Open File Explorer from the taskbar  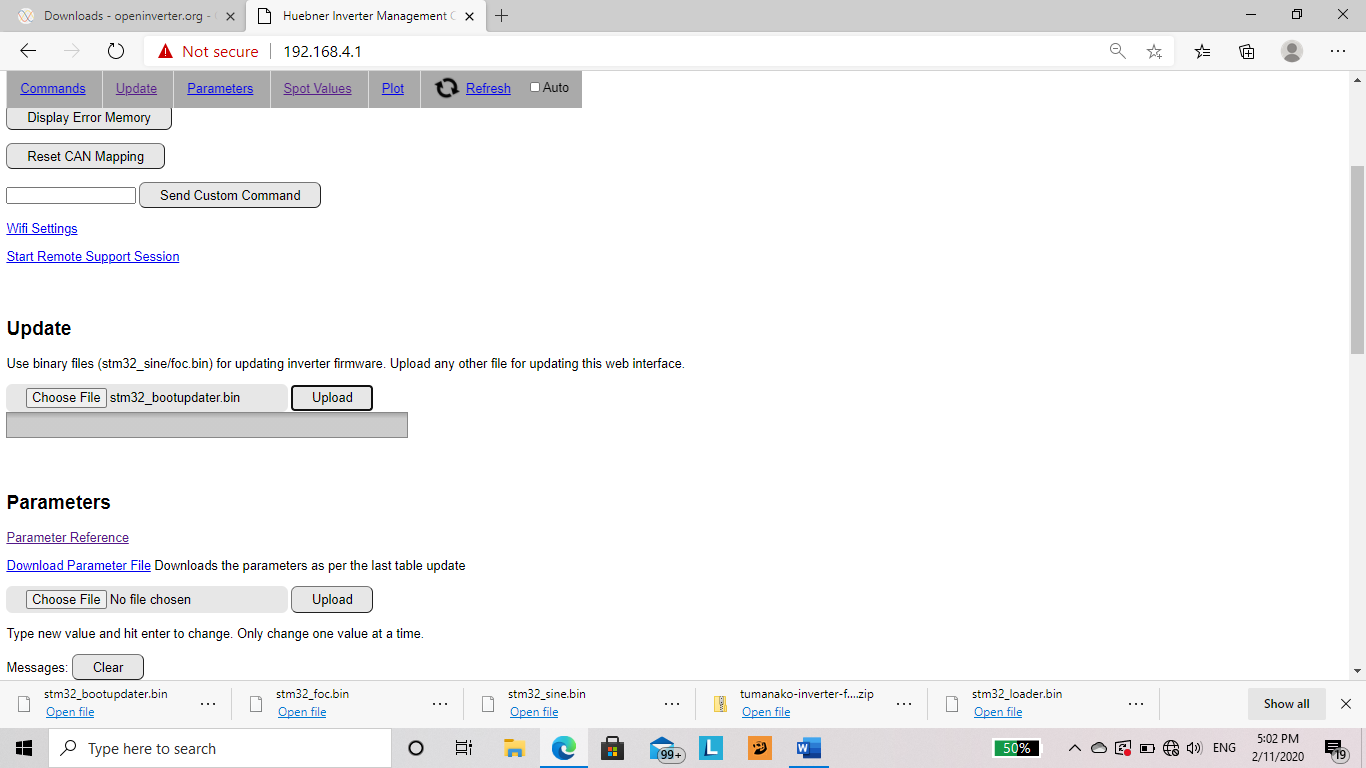pyautogui.click(x=514, y=748)
